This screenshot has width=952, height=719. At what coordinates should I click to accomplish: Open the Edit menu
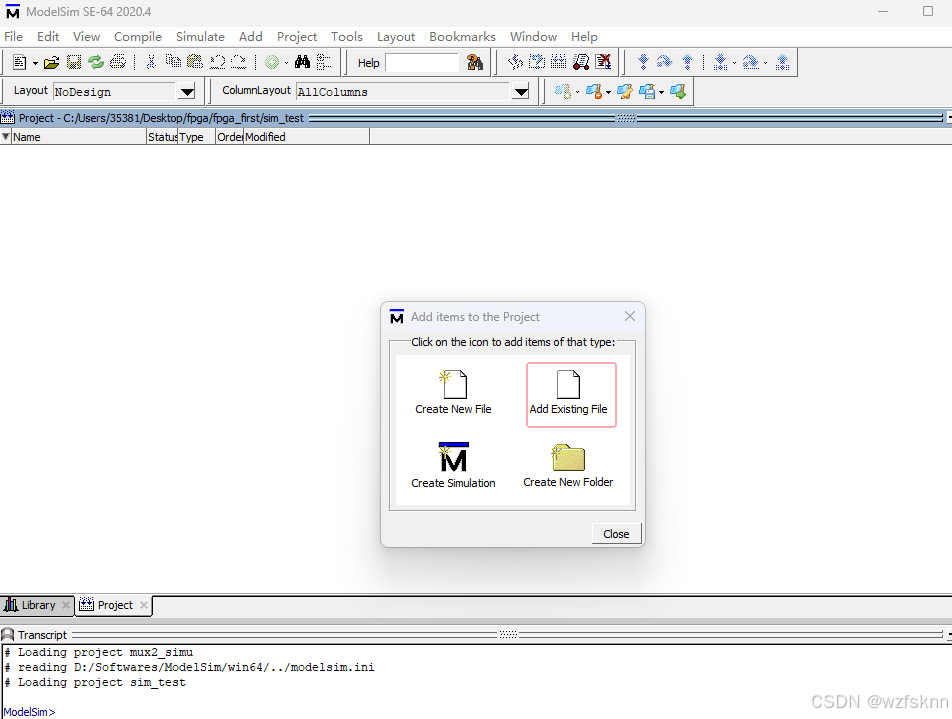48,36
